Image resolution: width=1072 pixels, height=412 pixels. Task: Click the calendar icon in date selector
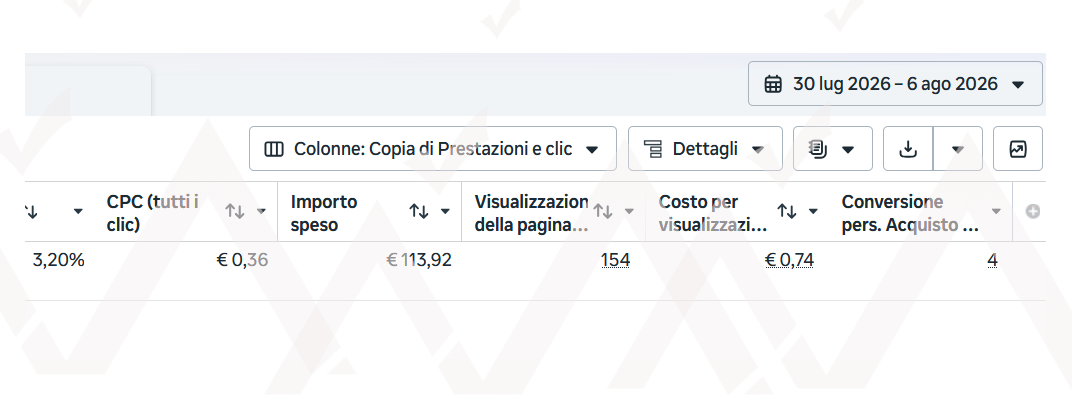click(773, 85)
